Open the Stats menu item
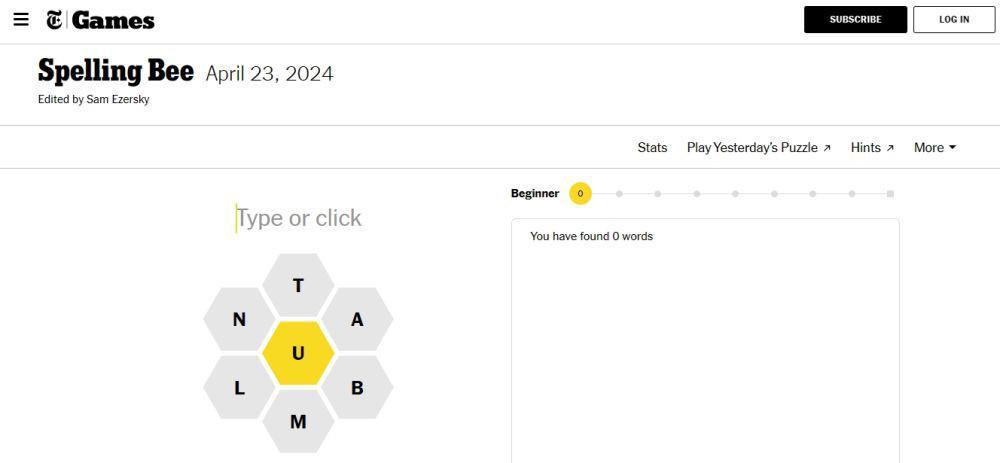1000x463 pixels. click(x=652, y=147)
